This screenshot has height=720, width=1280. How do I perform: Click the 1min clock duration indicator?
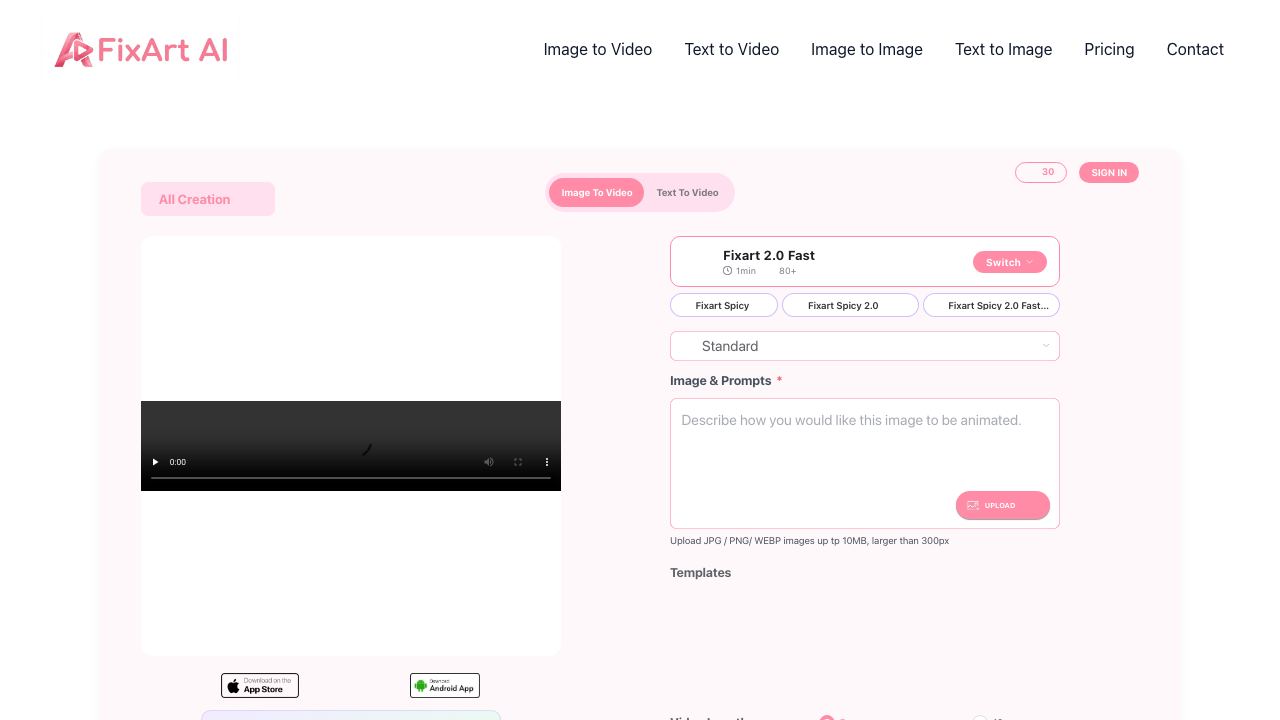pyautogui.click(x=740, y=271)
